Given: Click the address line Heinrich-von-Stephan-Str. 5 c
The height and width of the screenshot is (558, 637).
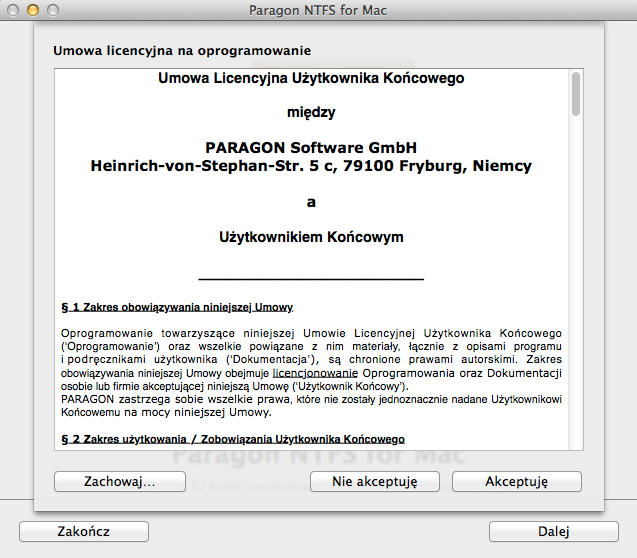Looking at the screenshot, I should 214,166.
